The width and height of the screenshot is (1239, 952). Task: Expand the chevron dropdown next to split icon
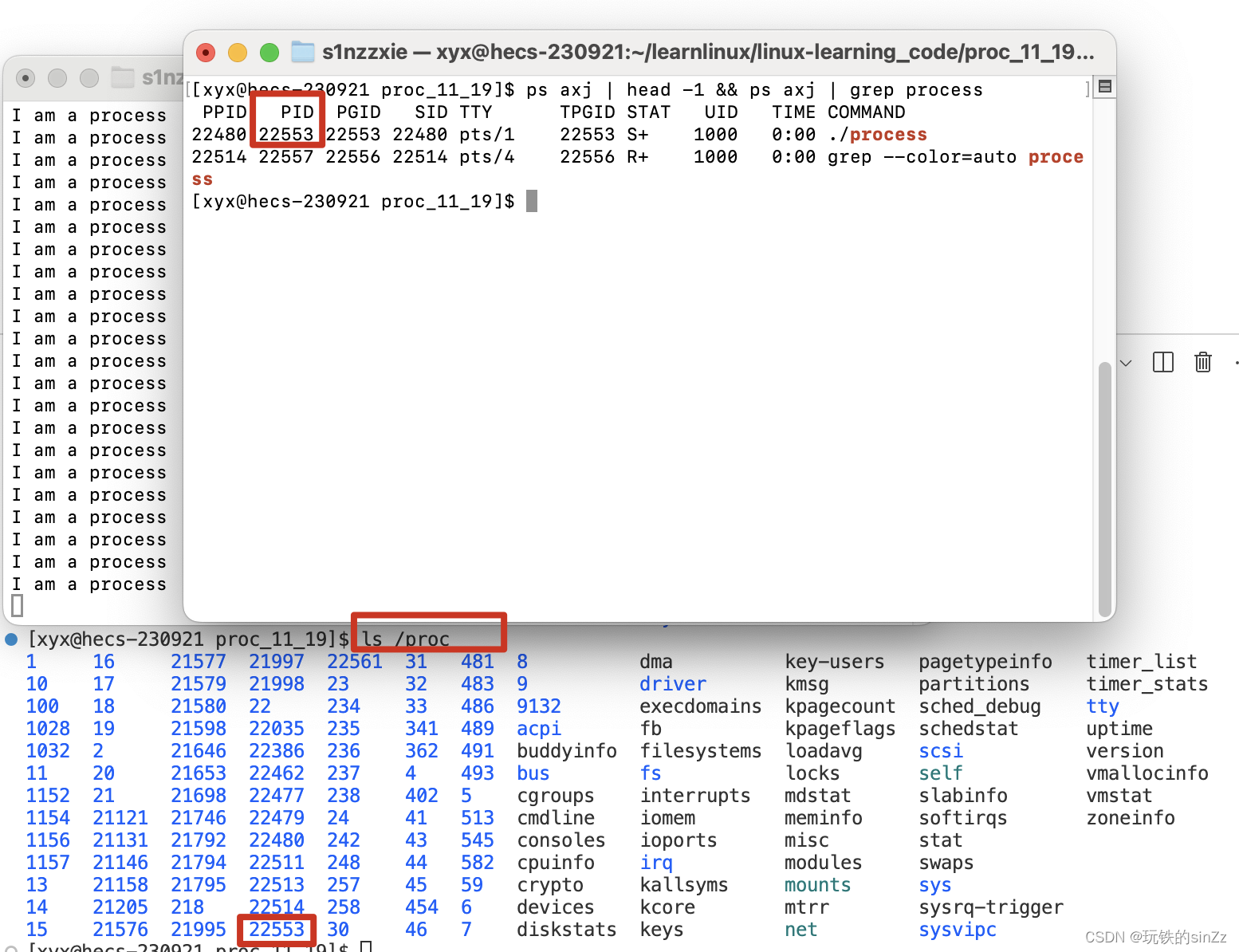click(1126, 363)
